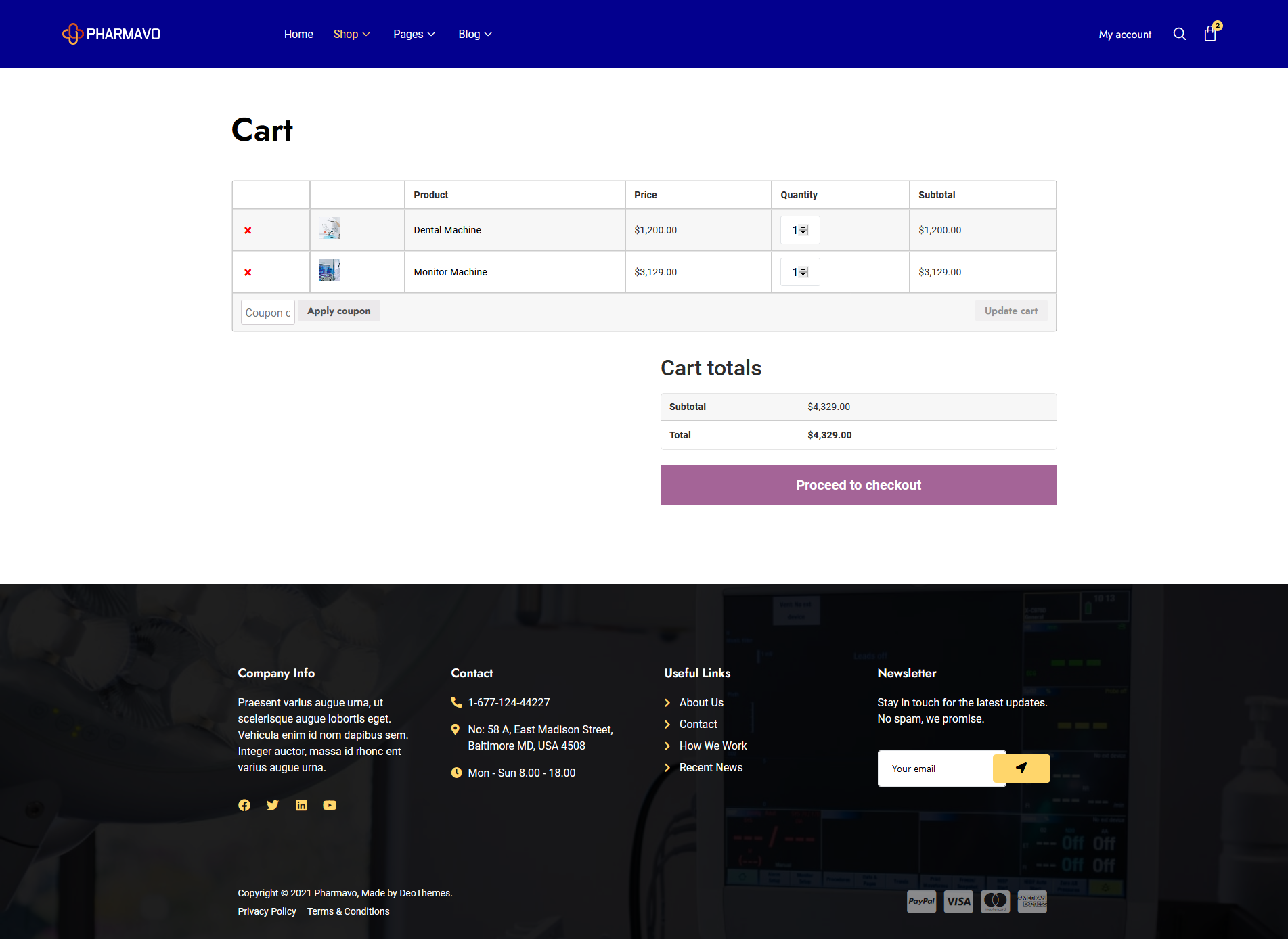The image size is (1288, 939).
Task: Click Proceed to checkout button
Action: [858, 485]
